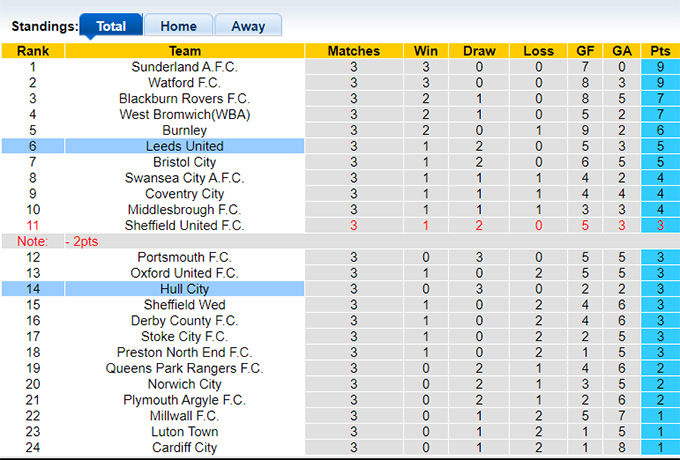This screenshot has height=460, width=680.
Task: Click the Matches column header
Action: 354,51
